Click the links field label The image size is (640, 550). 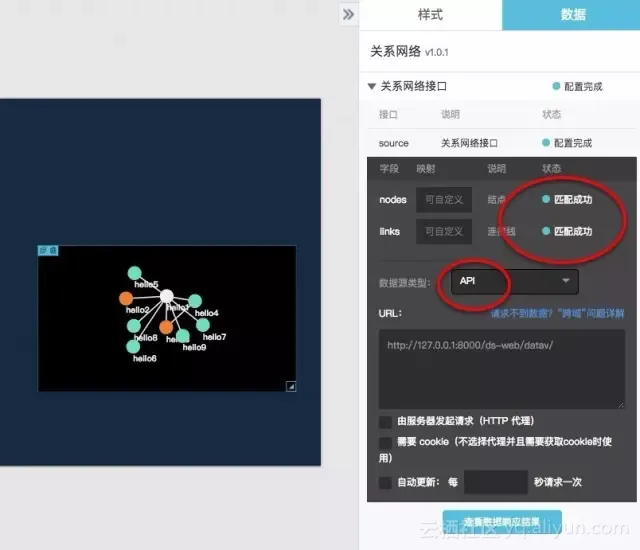tap(389, 231)
